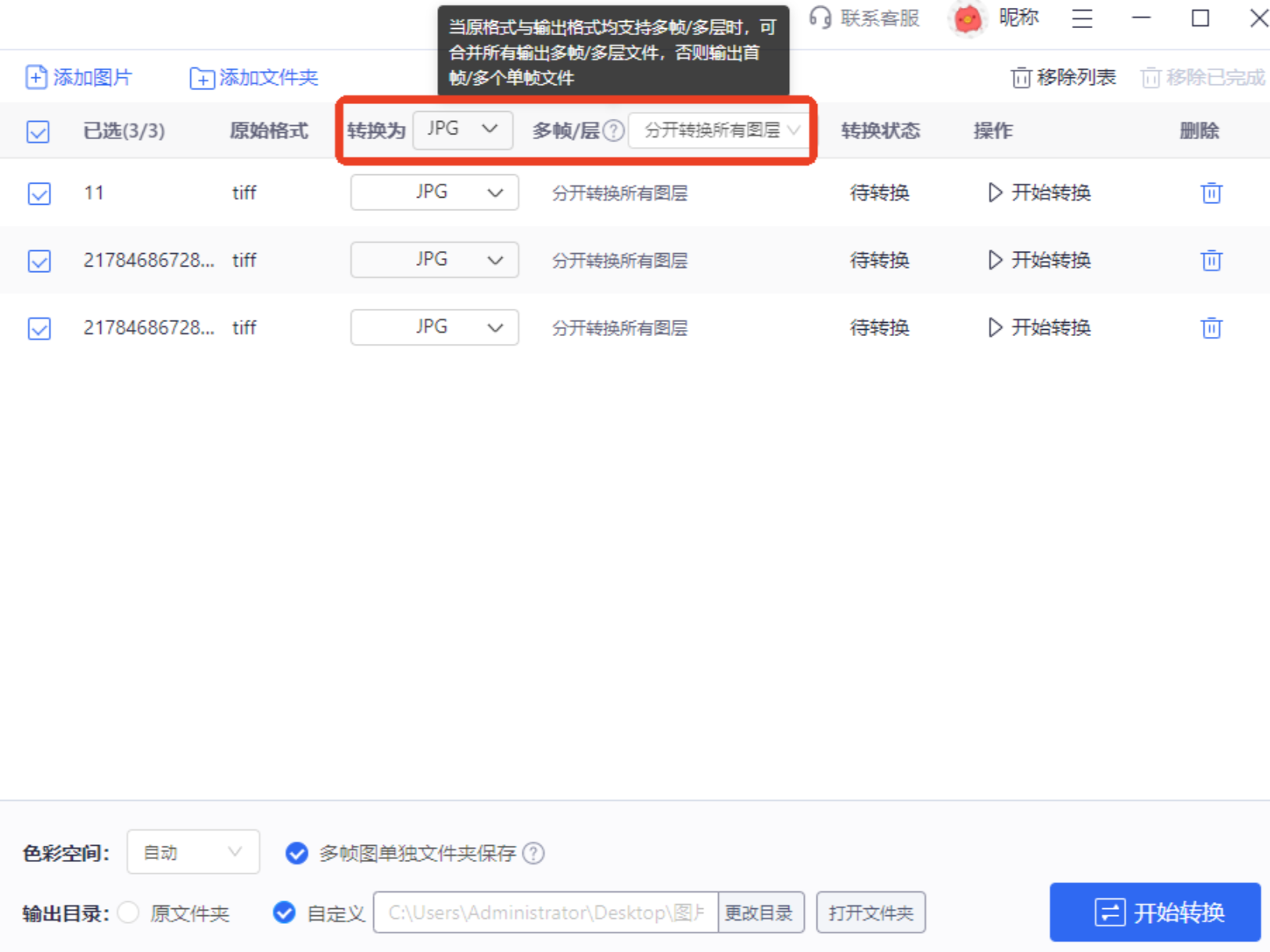1270x952 pixels.
Task: Click the help icon next to 多帧/层
Action: coord(614,131)
